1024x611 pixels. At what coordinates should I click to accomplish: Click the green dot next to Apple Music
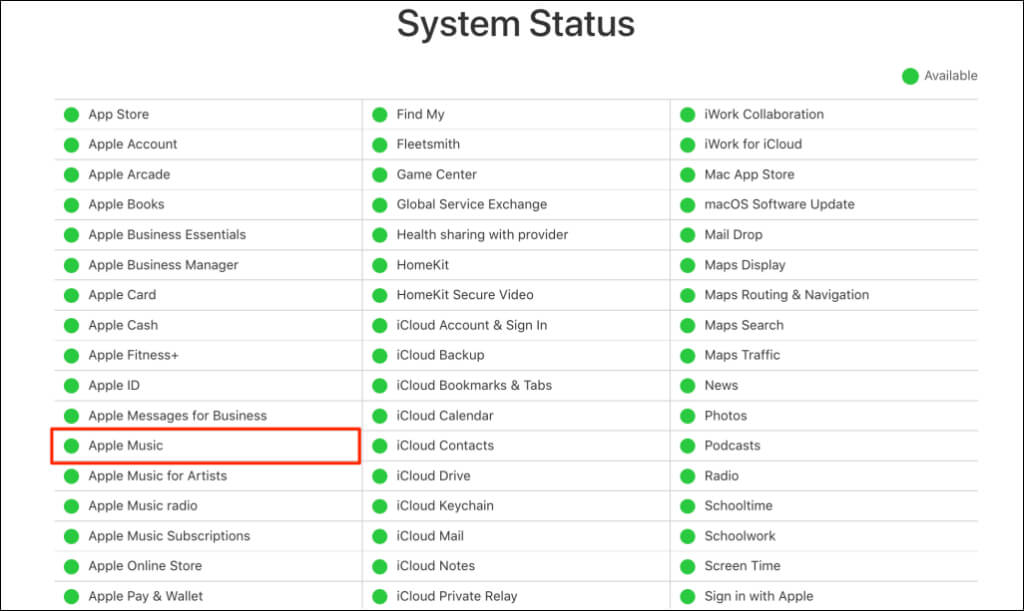pos(71,446)
